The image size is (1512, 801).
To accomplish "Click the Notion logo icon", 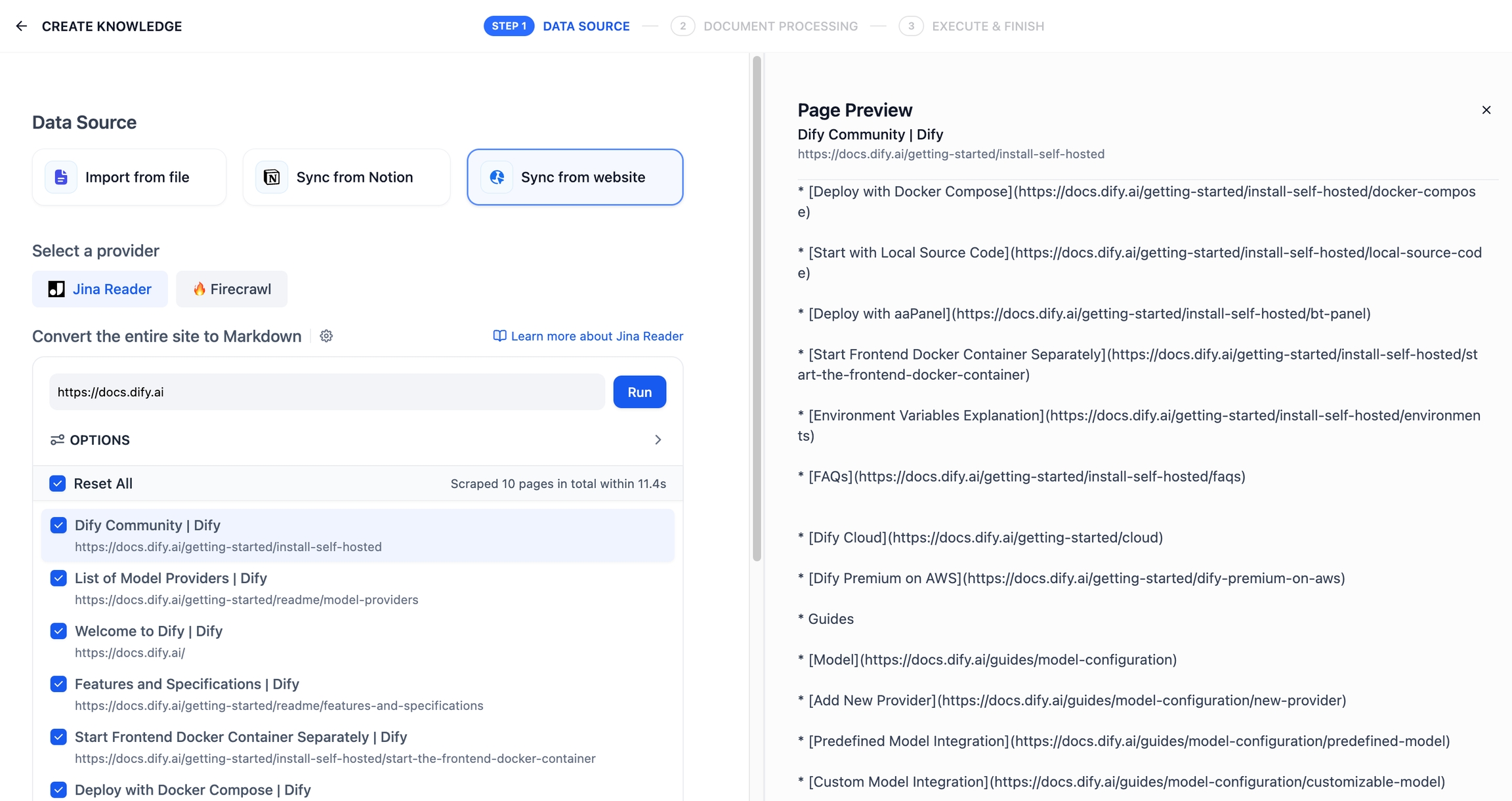I will pos(272,177).
